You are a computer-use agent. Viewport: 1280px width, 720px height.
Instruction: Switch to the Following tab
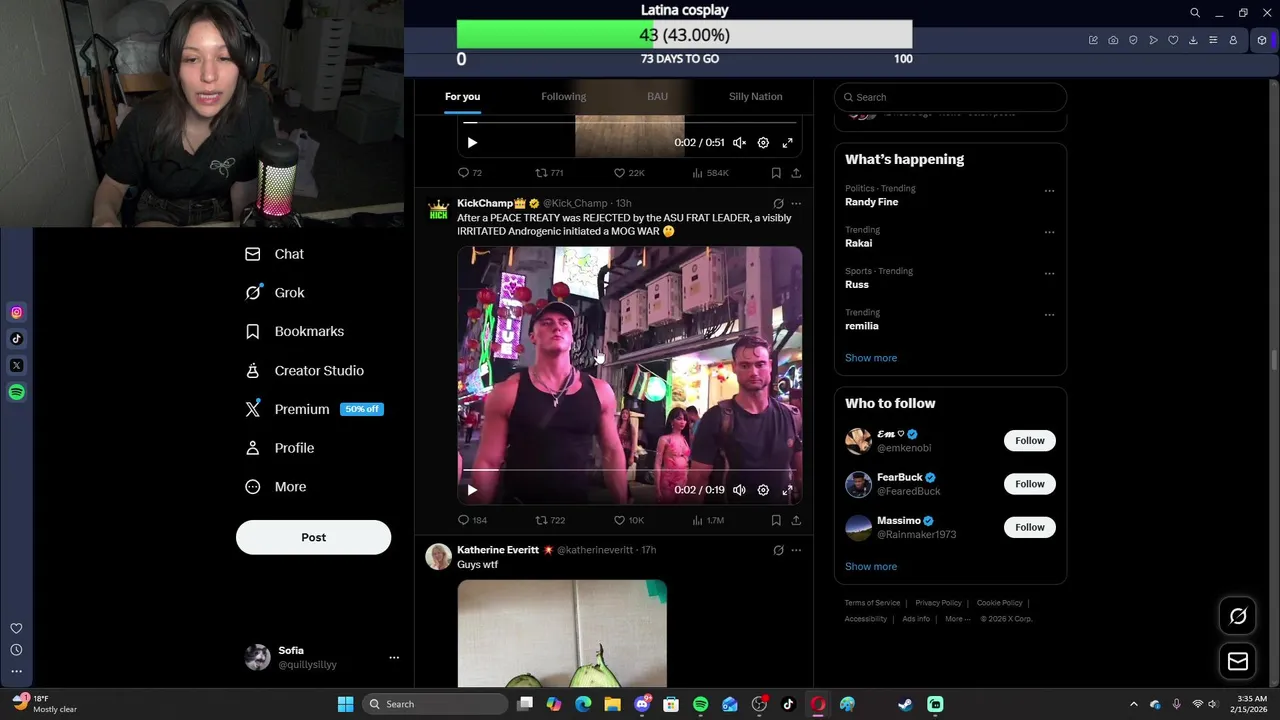563,97
